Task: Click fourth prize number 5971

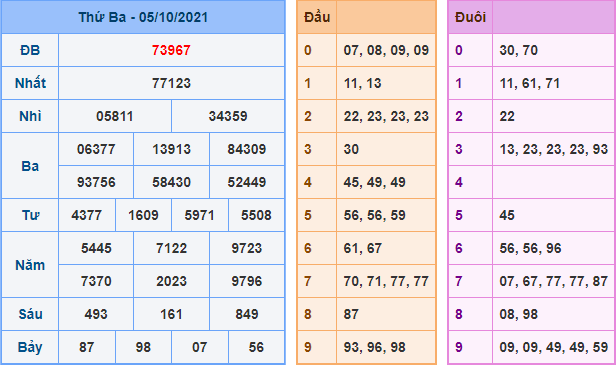Action: (200, 215)
